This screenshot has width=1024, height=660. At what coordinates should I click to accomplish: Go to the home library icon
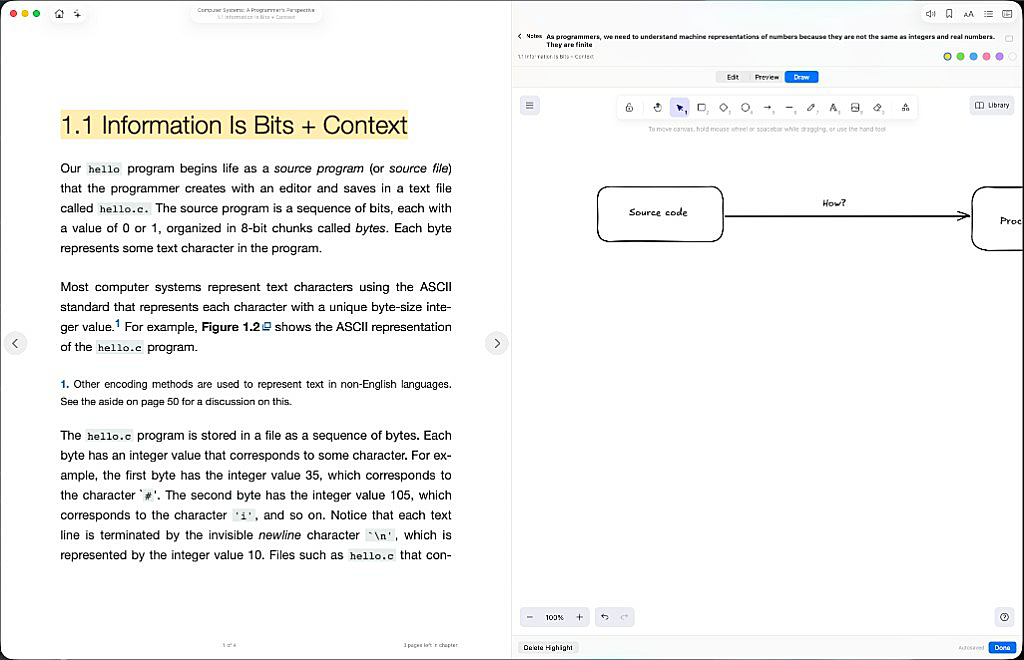59,14
